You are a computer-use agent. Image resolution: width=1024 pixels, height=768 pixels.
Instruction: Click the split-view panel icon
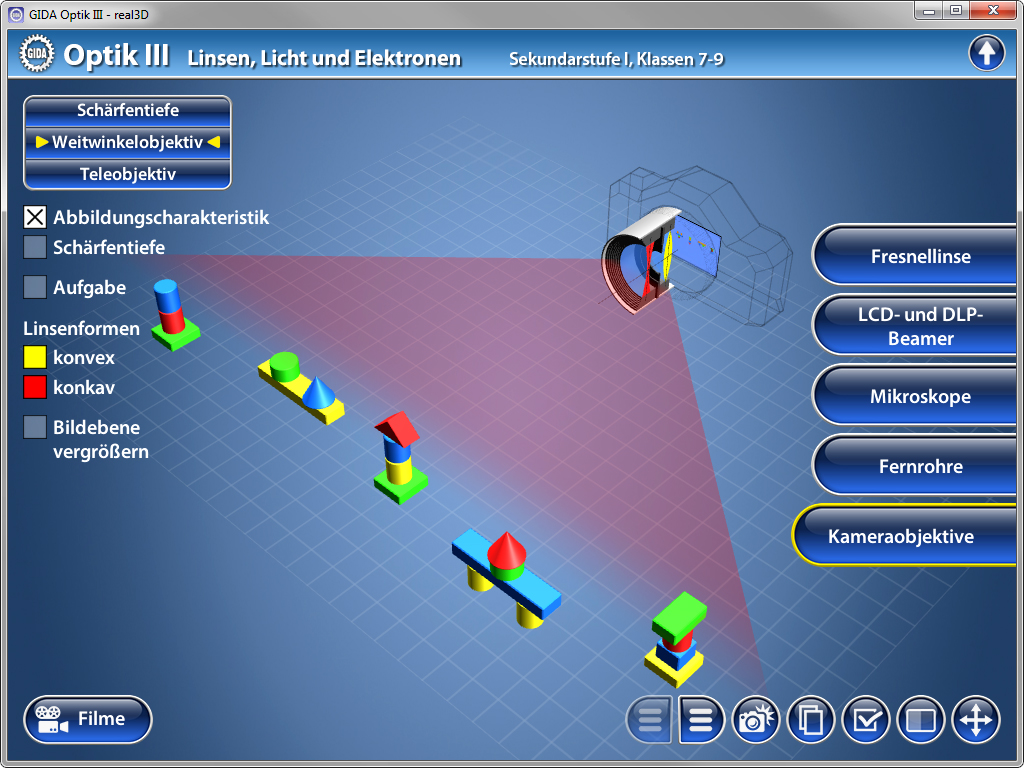click(x=921, y=719)
